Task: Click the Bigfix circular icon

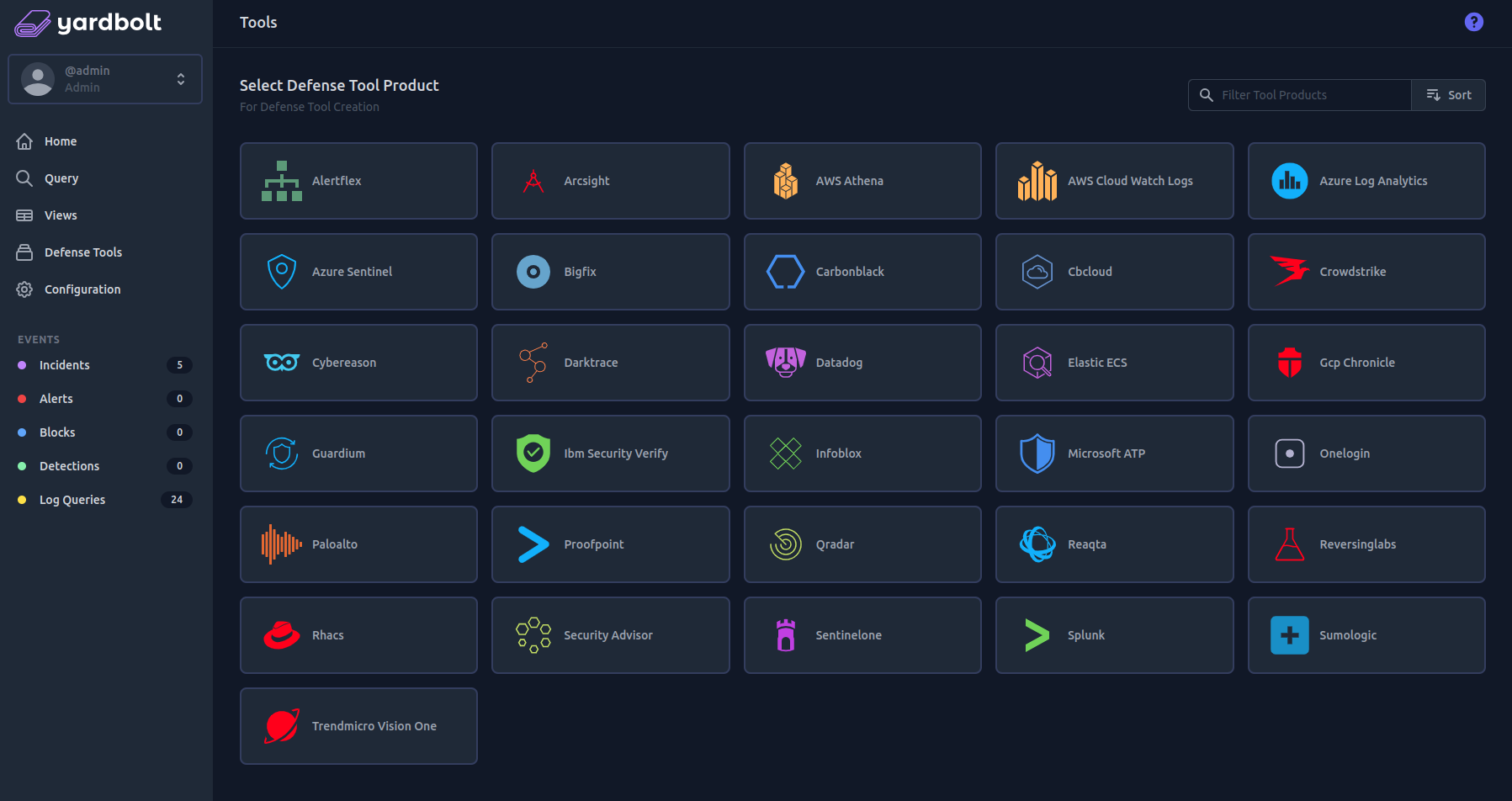Action: 533,272
